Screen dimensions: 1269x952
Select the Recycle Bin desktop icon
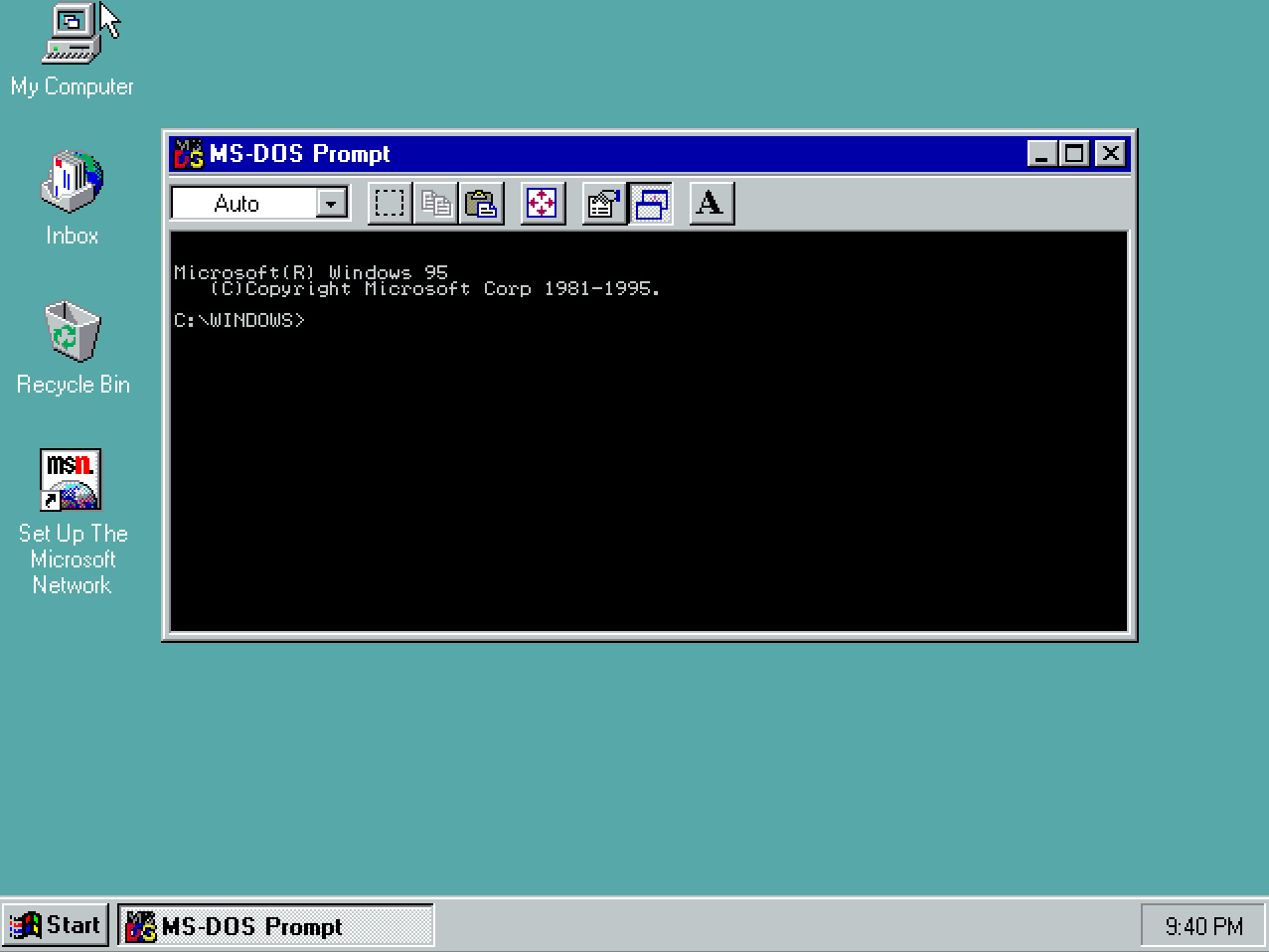[x=73, y=348]
